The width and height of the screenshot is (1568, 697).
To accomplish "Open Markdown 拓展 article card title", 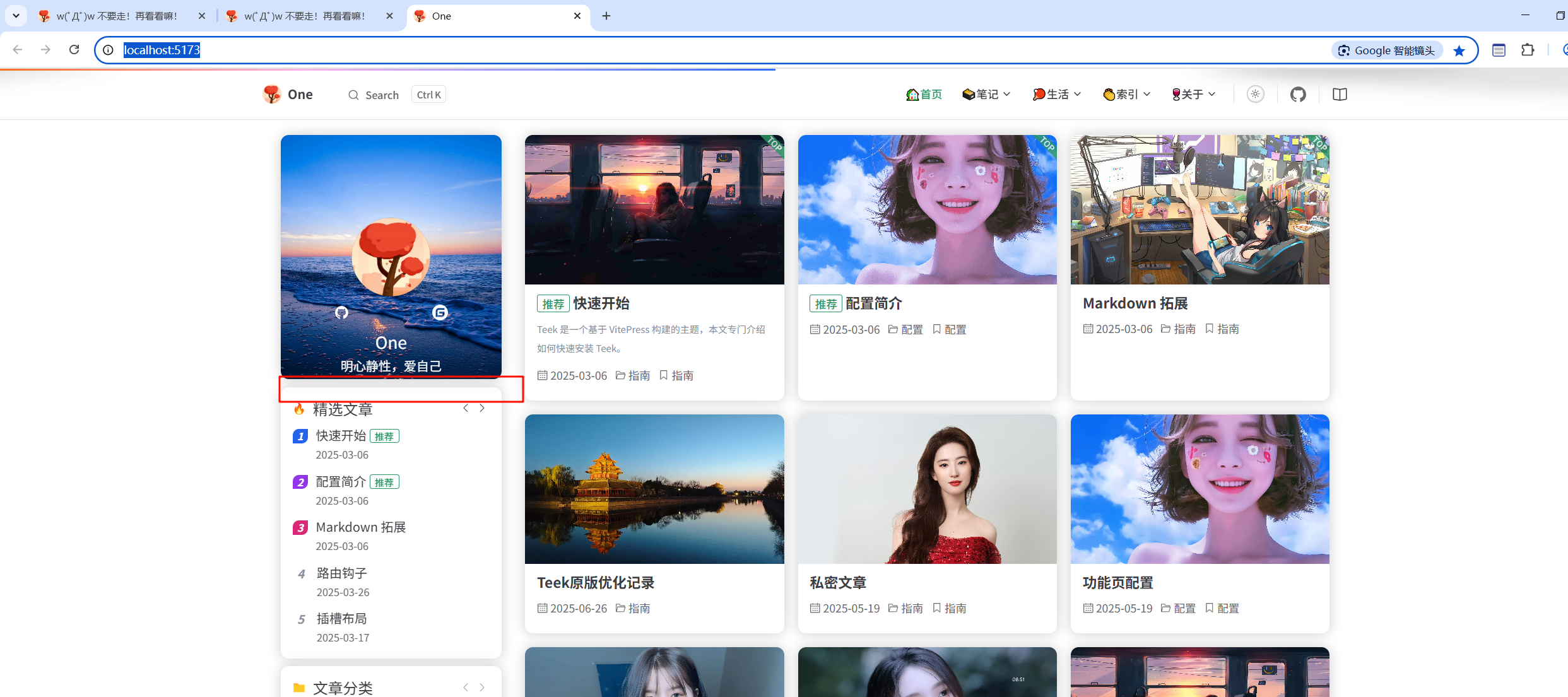I will click(1135, 303).
